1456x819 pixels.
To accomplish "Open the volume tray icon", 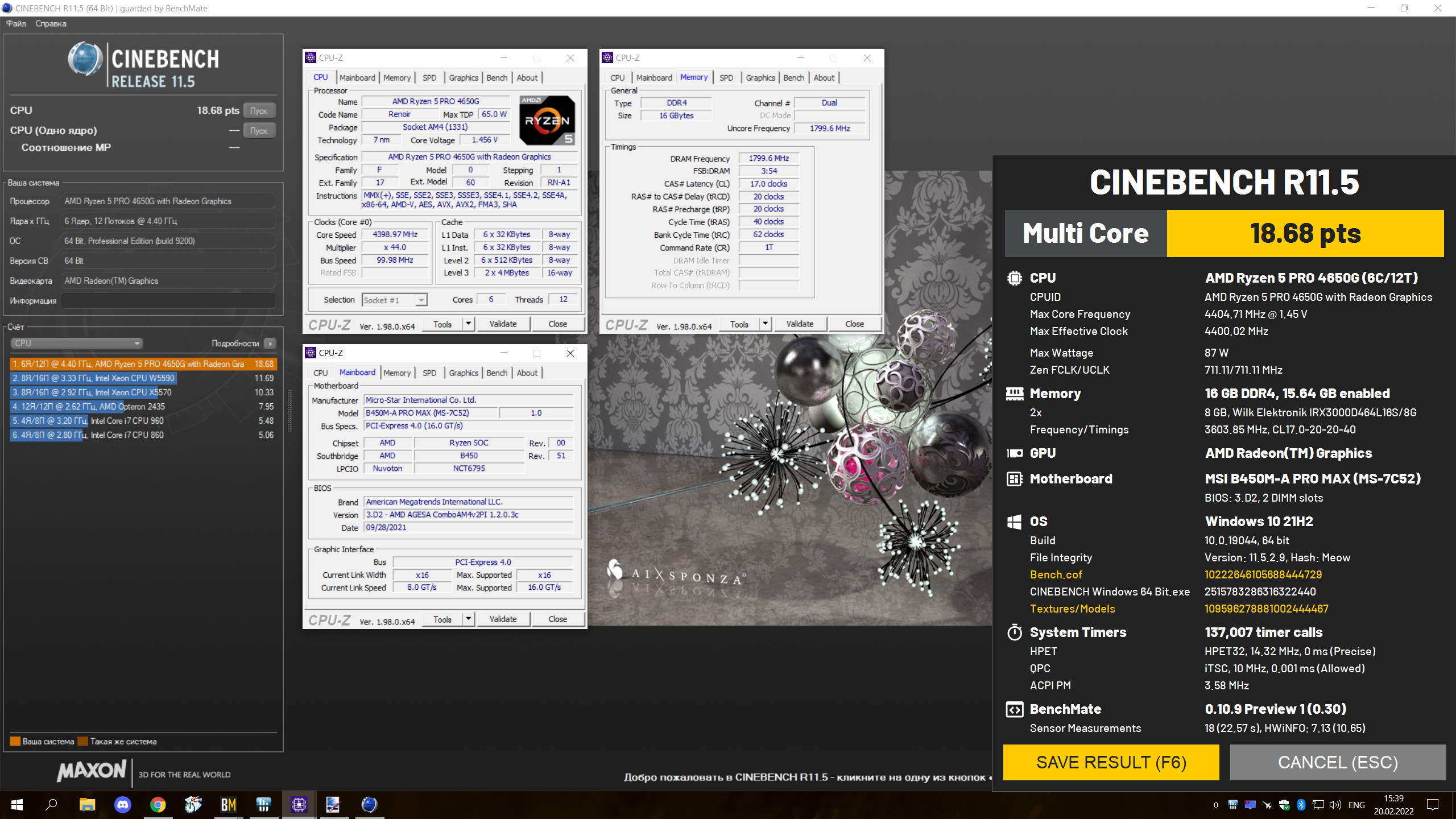I will pyautogui.click(x=1335, y=805).
